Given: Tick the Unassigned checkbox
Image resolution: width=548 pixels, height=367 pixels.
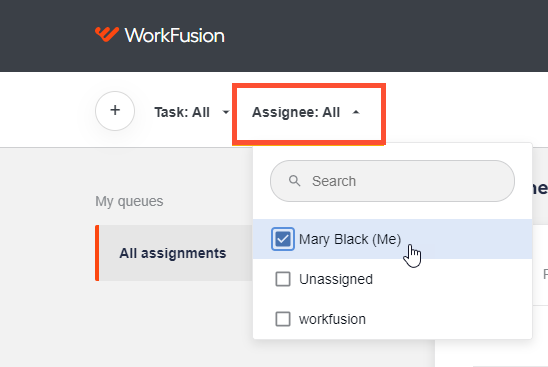Looking at the screenshot, I should coord(283,279).
